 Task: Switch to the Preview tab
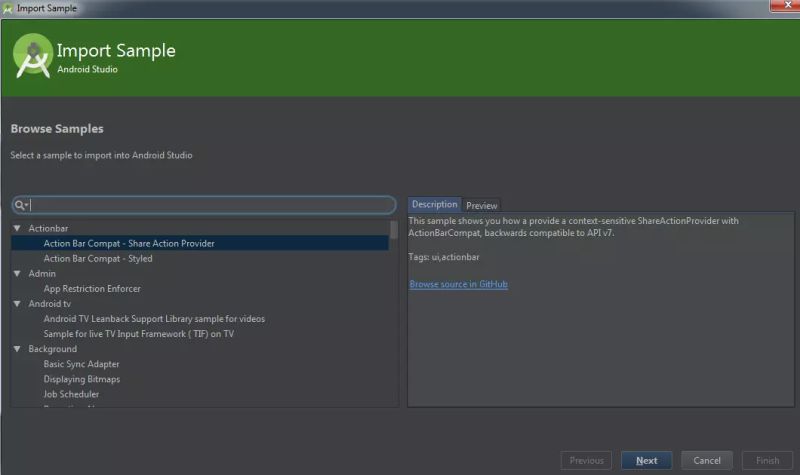coord(481,205)
